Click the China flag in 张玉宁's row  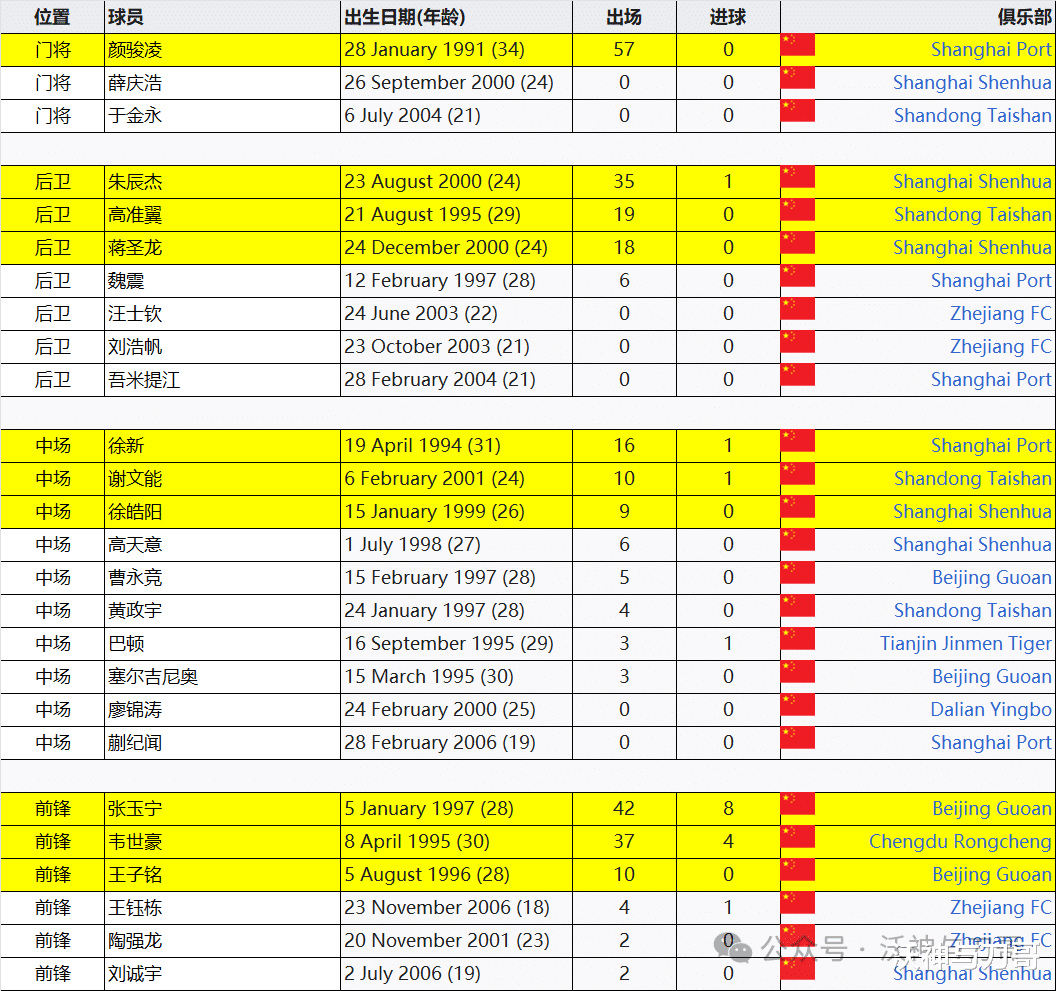click(x=798, y=804)
